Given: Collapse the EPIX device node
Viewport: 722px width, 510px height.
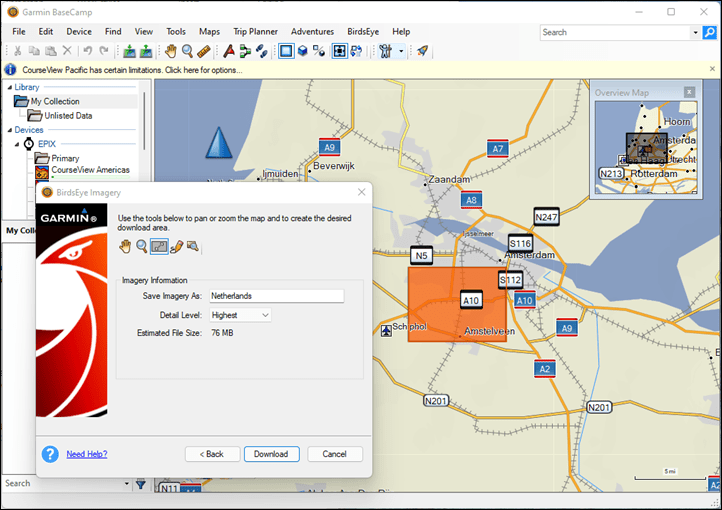Looking at the screenshot, I should [17, 144].
